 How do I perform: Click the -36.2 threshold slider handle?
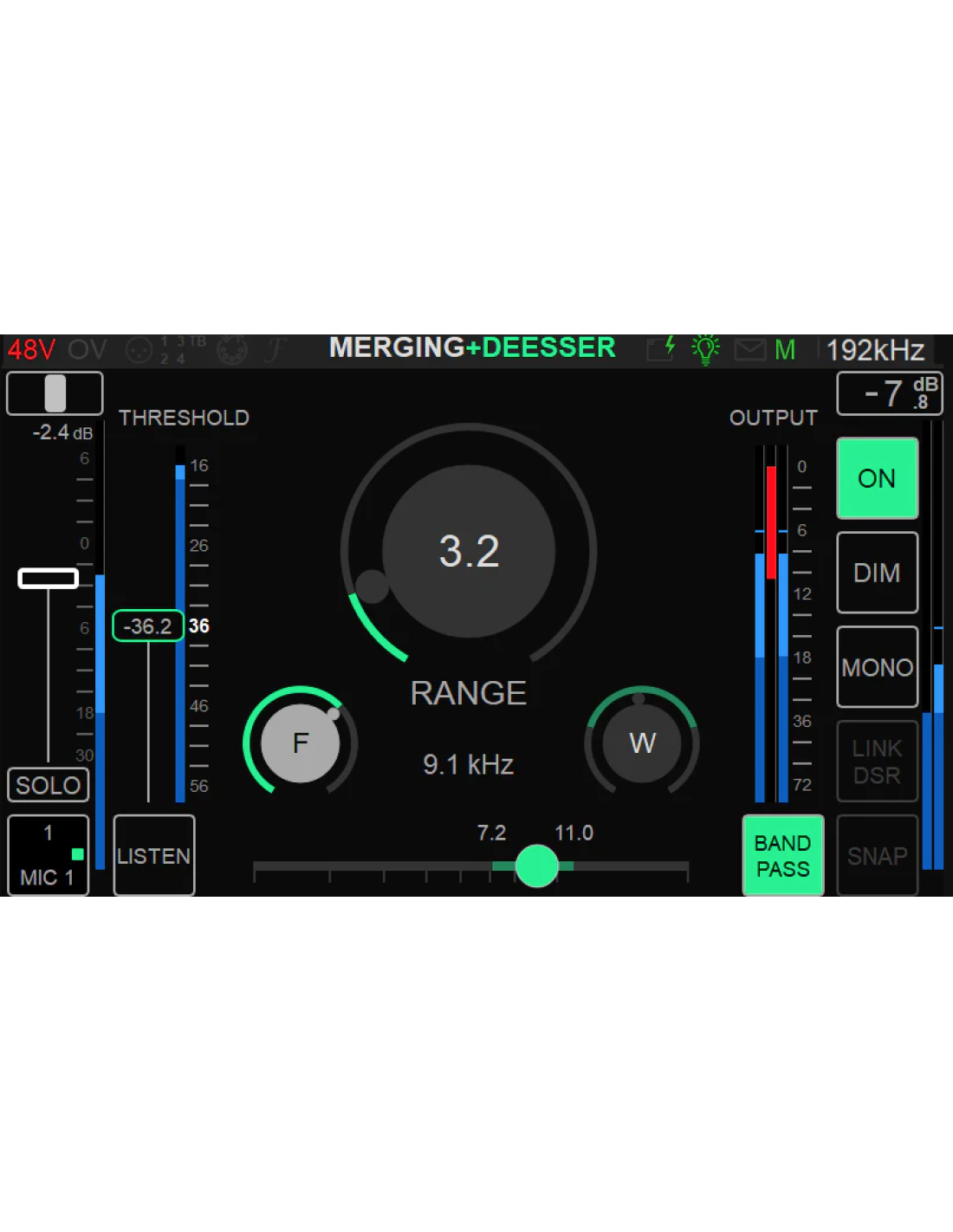(148, 626)
